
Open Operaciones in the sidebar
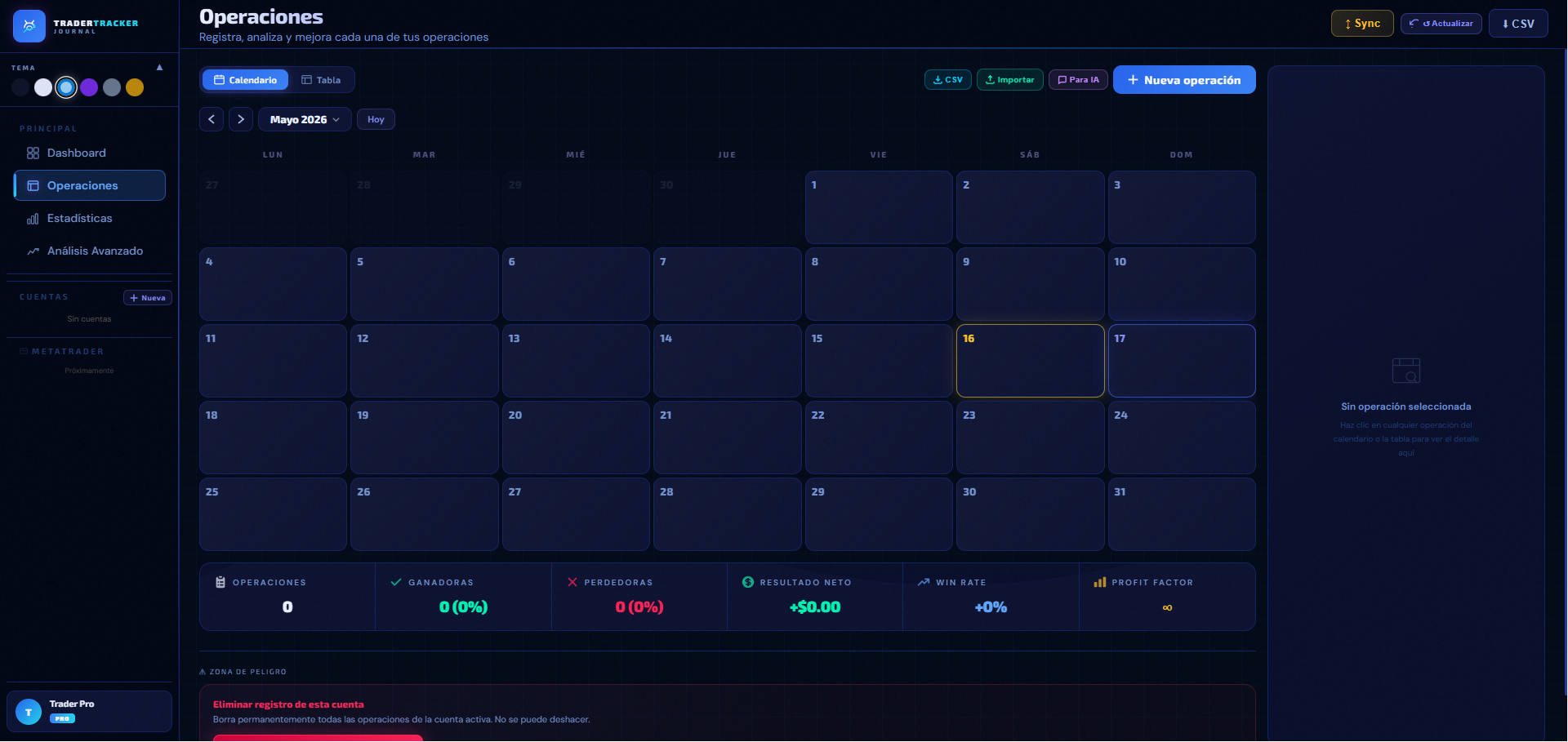90,185
